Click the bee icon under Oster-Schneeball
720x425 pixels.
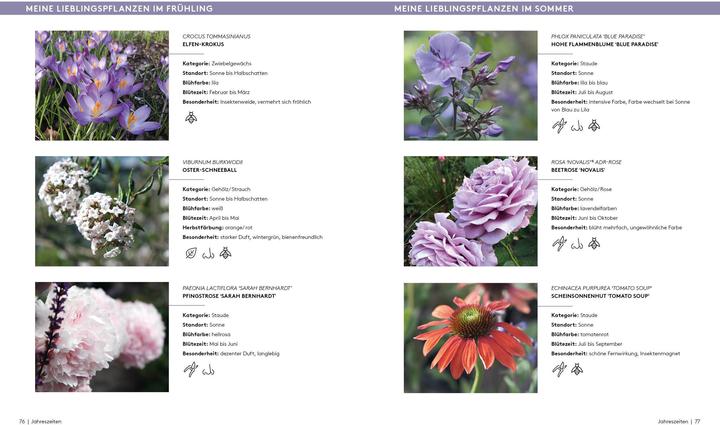point(225,252)
